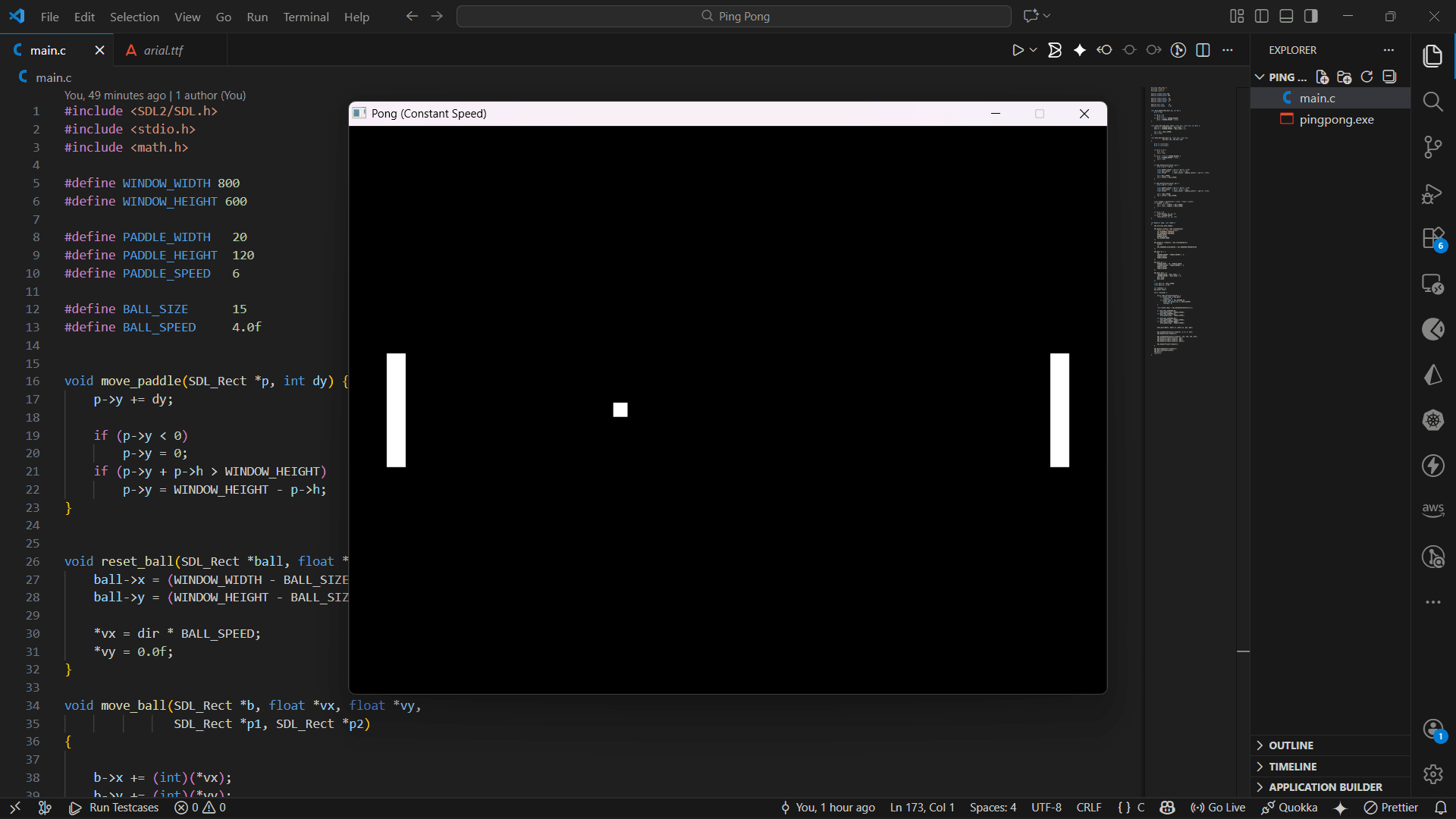
Task: Open the Remote Explorer icon
Action: [1433, 284]
